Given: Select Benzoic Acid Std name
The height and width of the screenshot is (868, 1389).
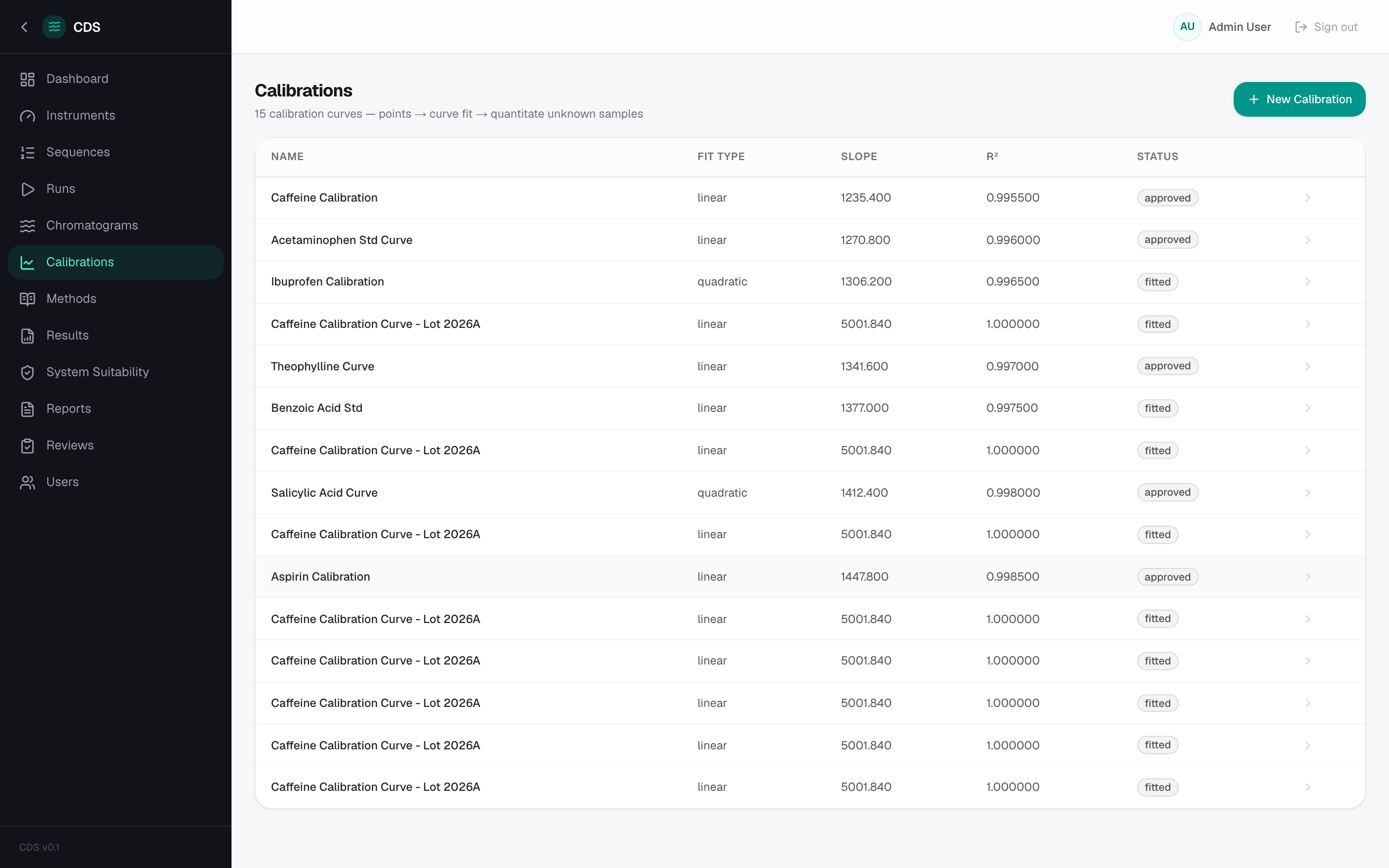Looking at the screenshot, I should click(317, 408).
